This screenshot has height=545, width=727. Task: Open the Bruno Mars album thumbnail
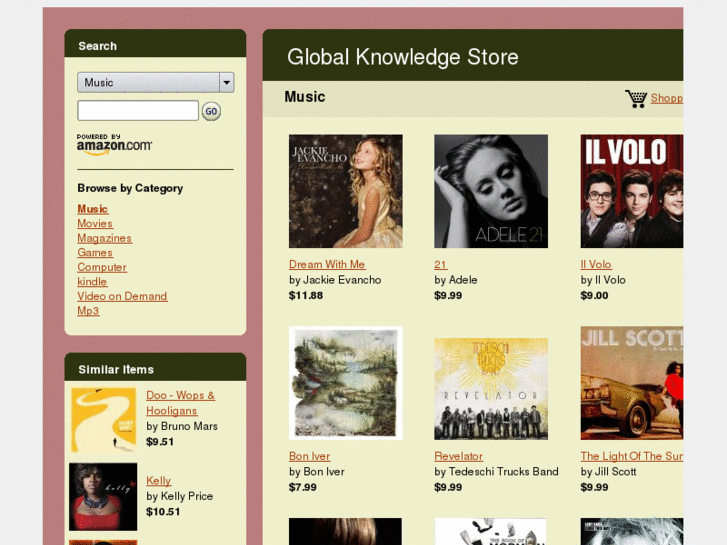[x=103, y=420]
